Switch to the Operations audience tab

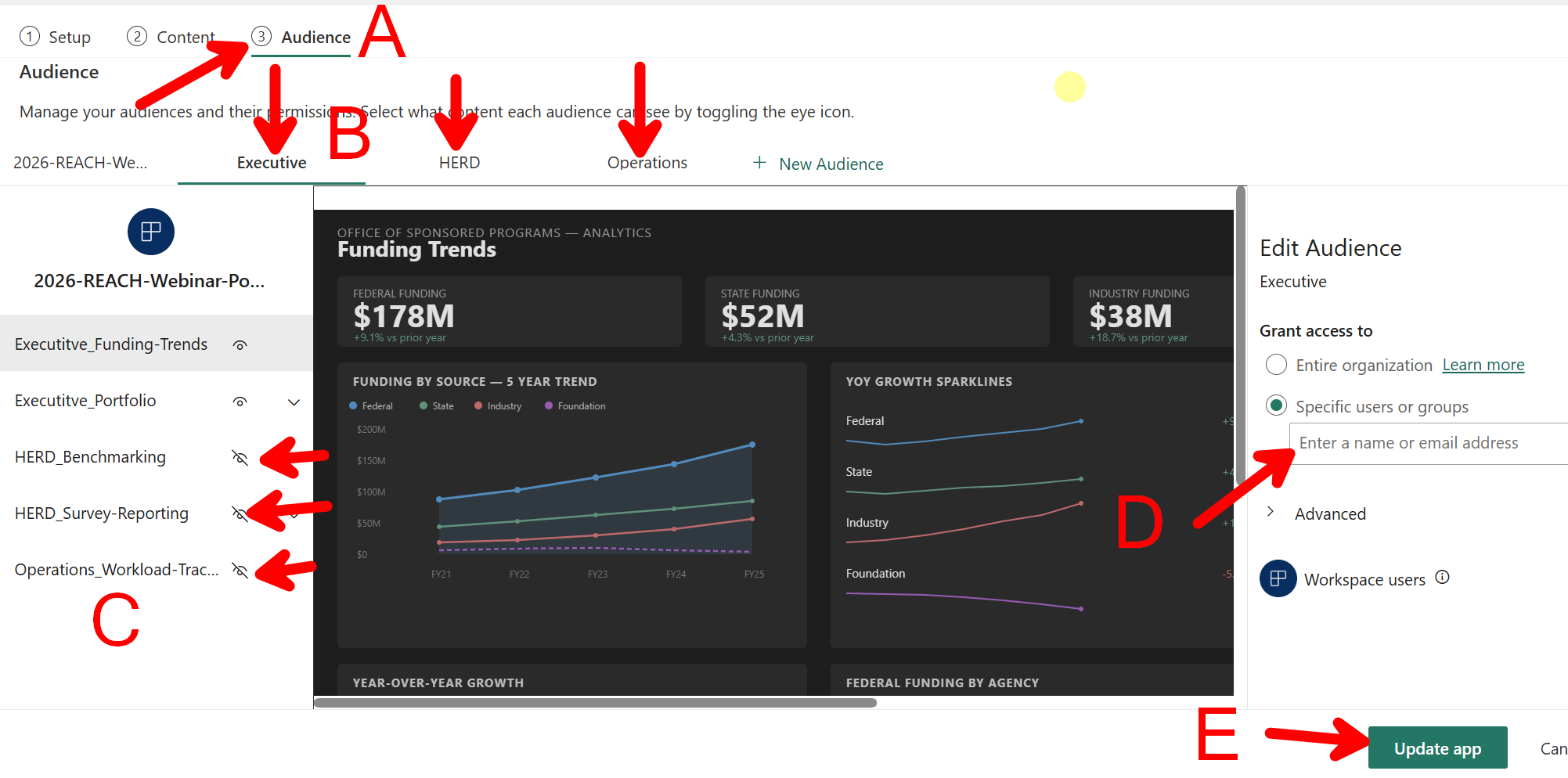coord(647,163)
